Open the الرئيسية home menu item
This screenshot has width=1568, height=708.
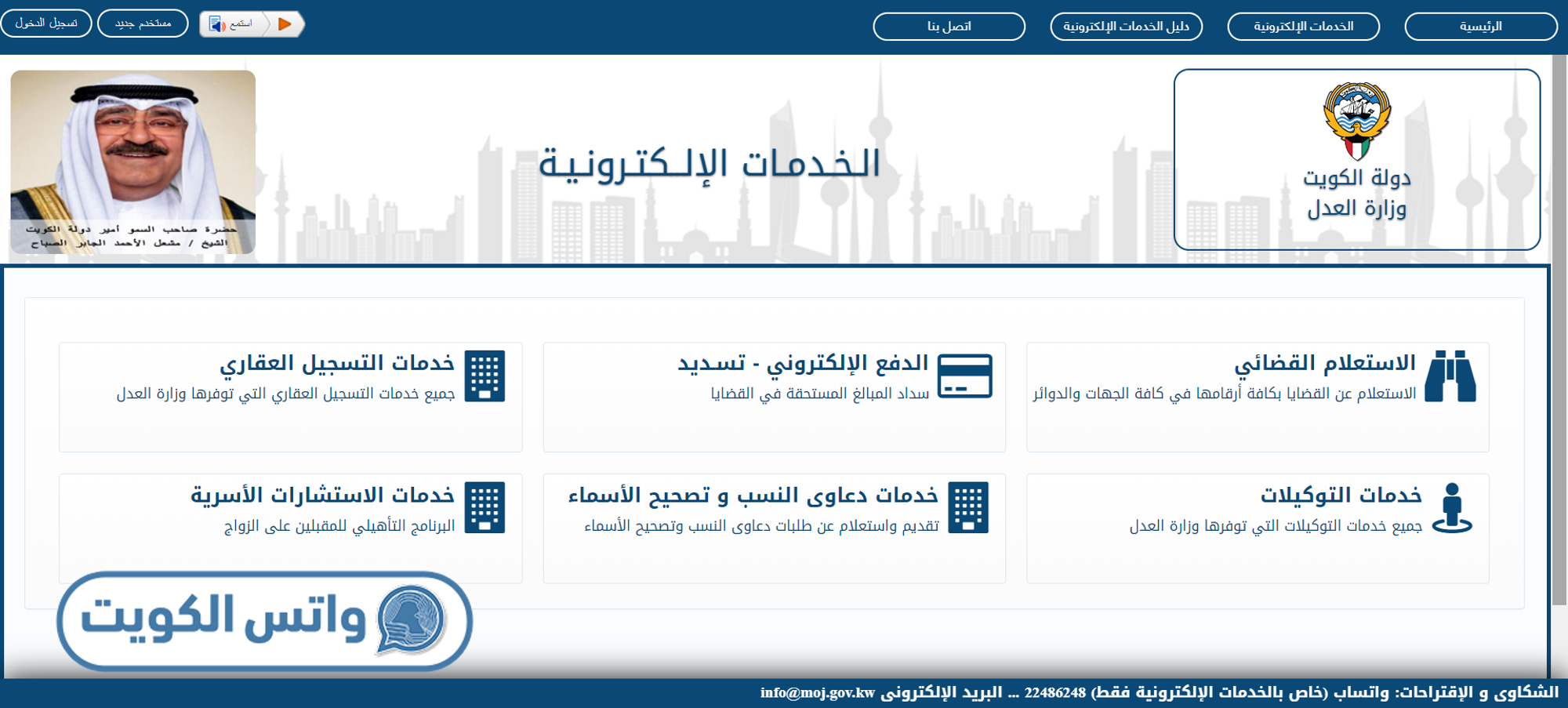pyautogui.click(x=1480, y=27)
